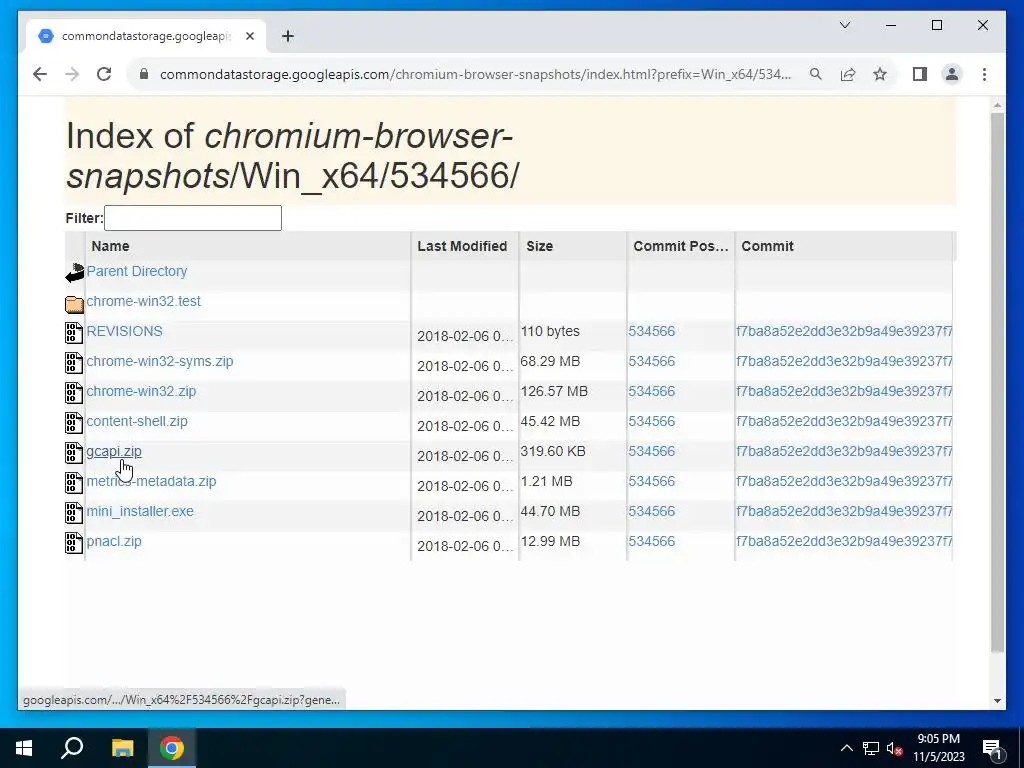This screenshot has width=1024, height=768.
Task: Click the Chrome taskbar icon
Action: pyautogui.click(x=172, y=748)
